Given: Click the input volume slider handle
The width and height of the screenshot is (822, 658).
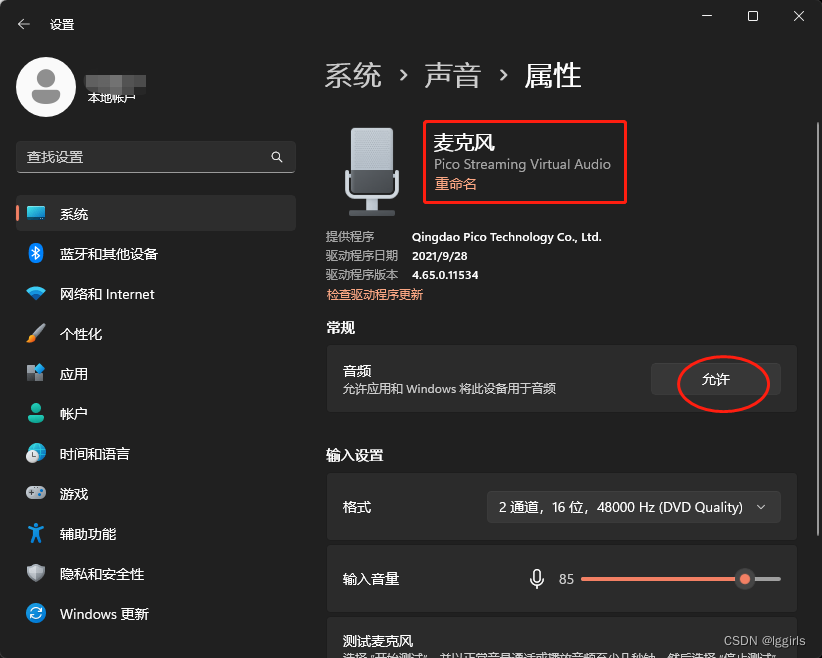Looking at the screenshot, I should point(744,579).
